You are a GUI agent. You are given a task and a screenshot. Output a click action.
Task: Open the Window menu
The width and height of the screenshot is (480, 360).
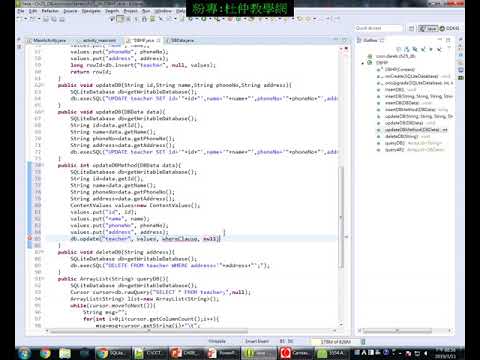click(163, 11)
